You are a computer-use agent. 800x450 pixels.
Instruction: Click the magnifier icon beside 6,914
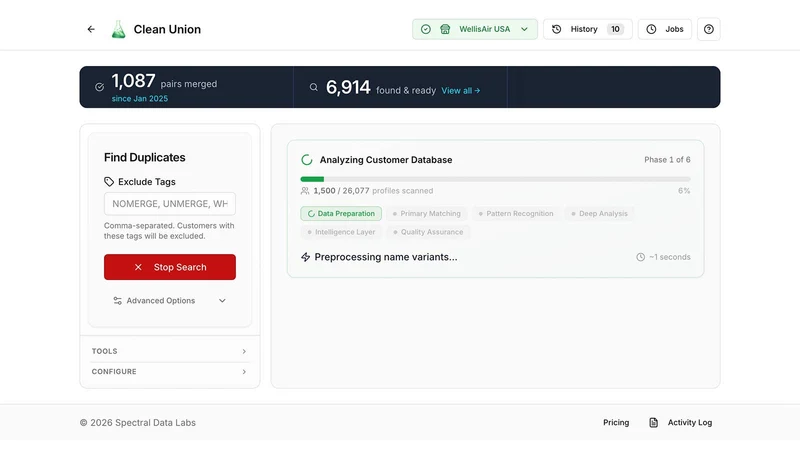tap(313, 87)
